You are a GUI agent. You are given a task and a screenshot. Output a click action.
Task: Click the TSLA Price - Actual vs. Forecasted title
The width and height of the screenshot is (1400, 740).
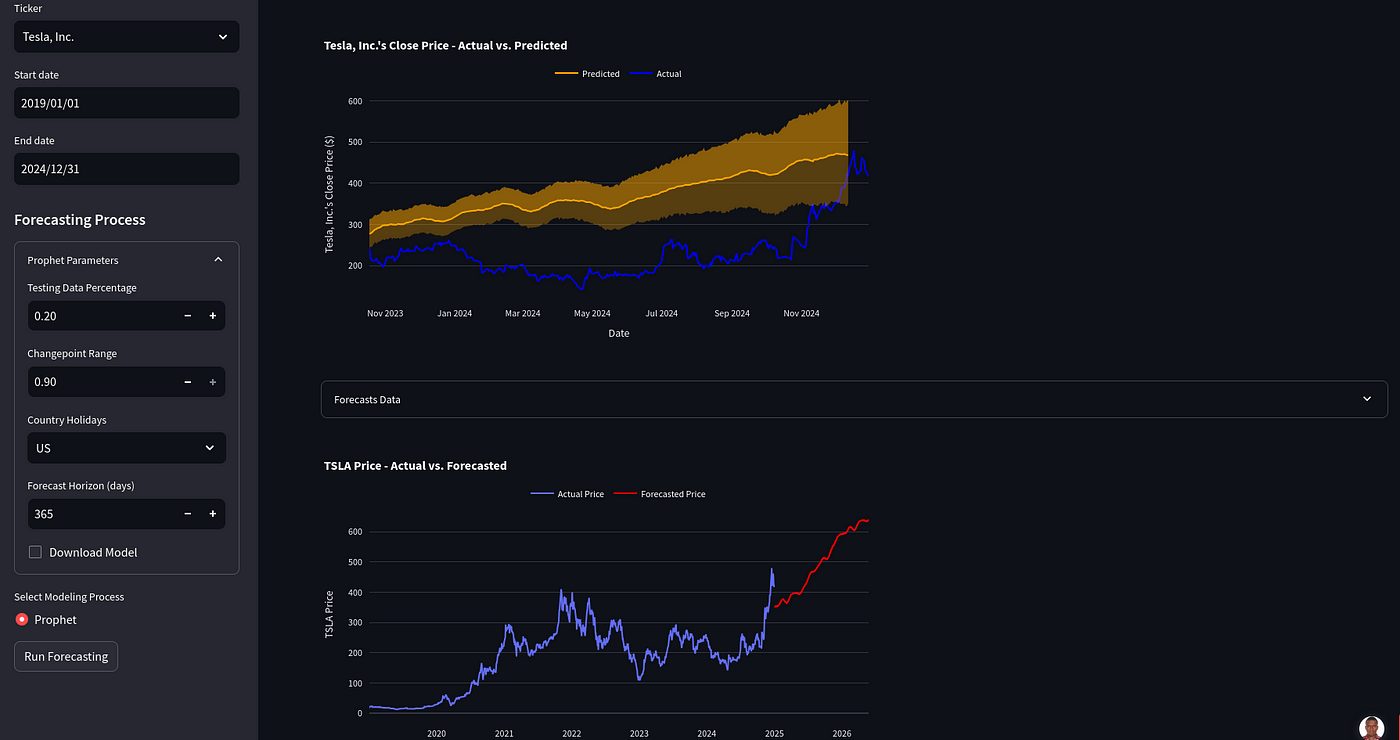tap(415, 466)
